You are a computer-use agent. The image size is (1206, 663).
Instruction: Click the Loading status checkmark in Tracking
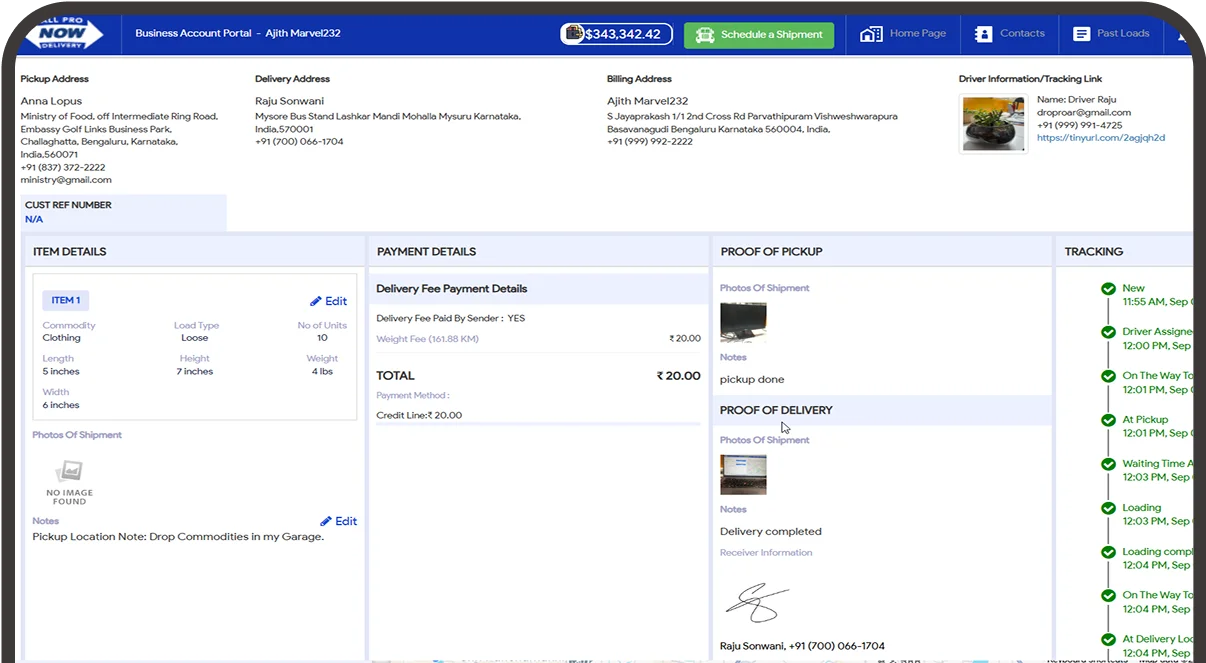(1108, 508)
